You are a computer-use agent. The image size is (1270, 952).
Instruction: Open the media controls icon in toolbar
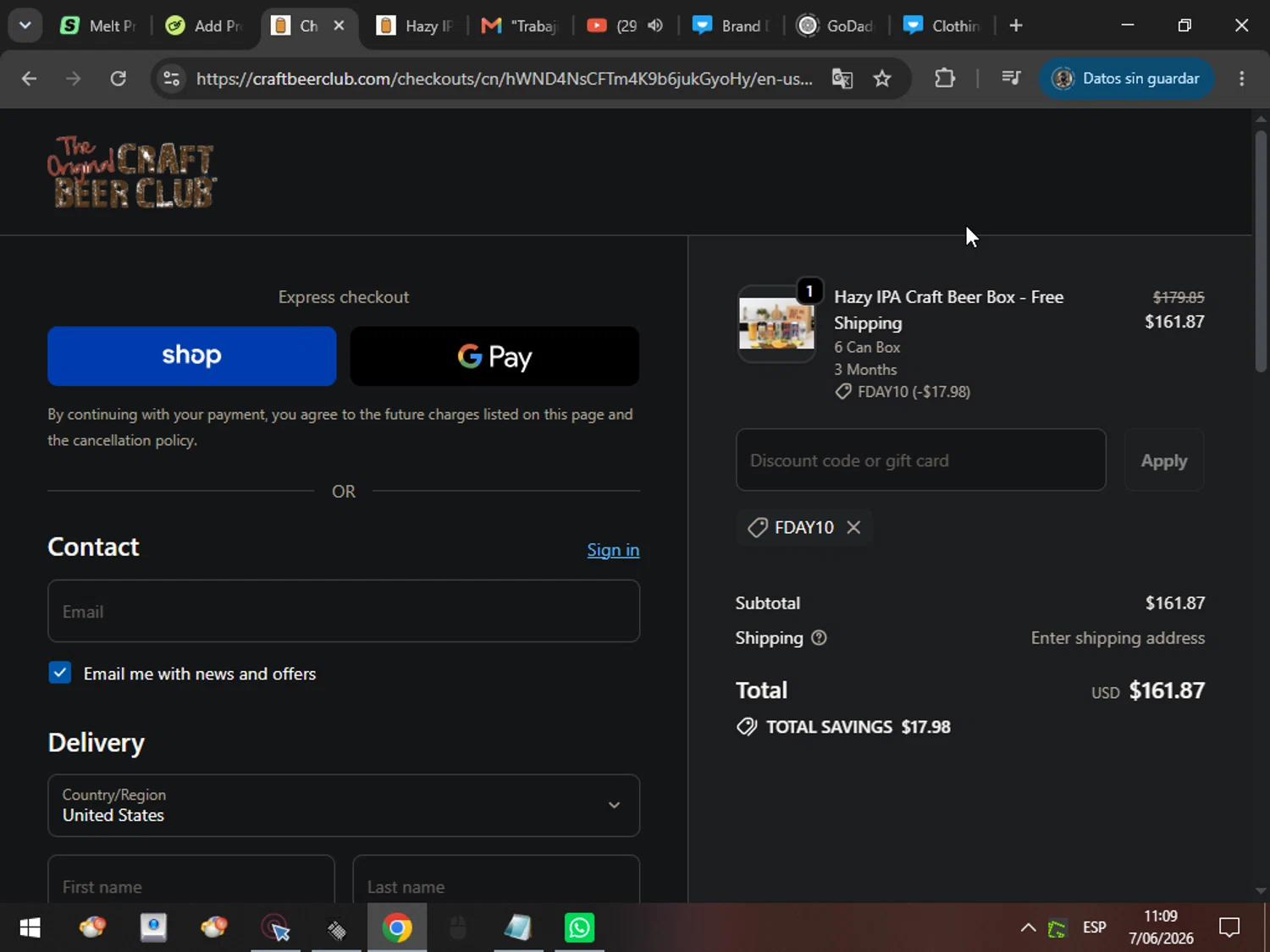(1011, 79)
